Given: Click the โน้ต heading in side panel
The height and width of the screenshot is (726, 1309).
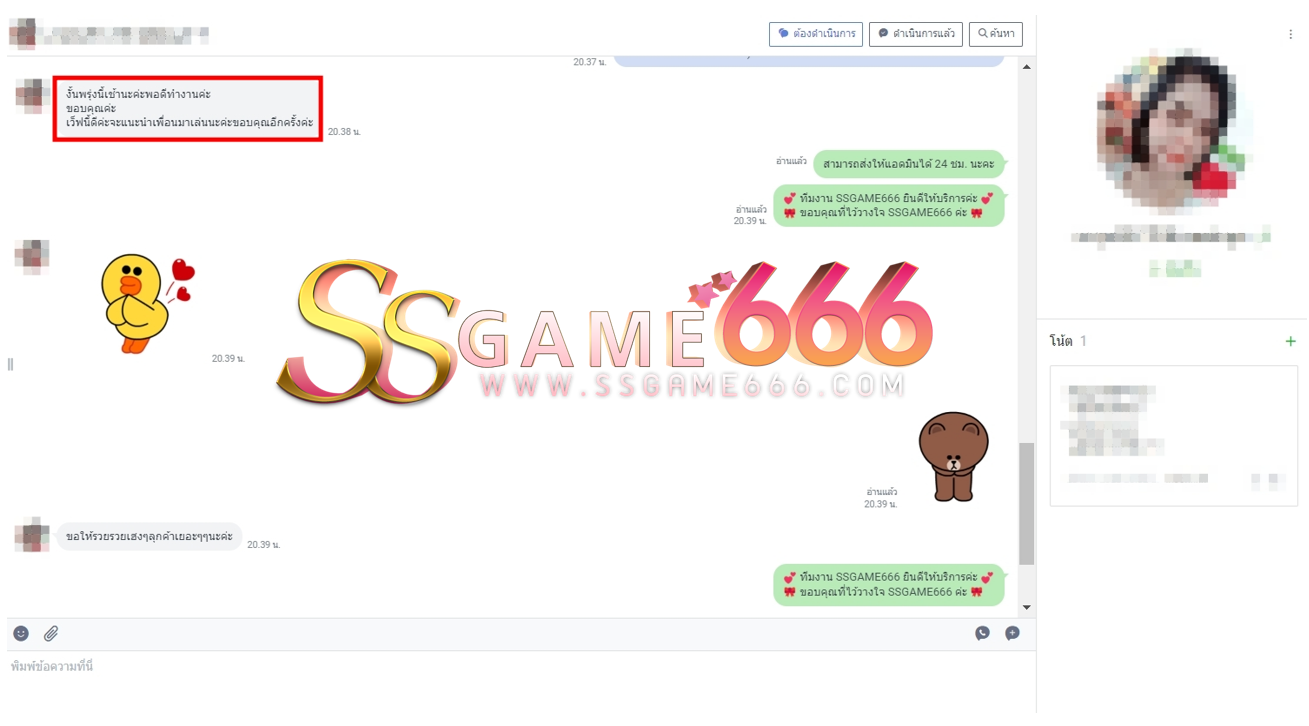Looking at the screenshot, I should [1061, 341].
